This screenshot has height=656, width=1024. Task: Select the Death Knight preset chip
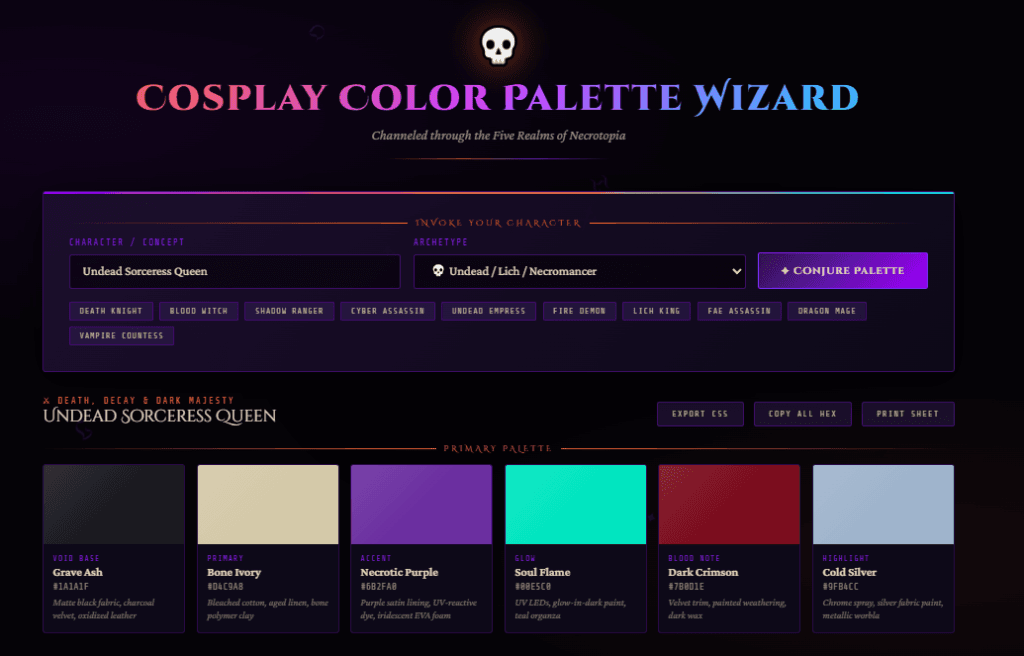(112, 311)
